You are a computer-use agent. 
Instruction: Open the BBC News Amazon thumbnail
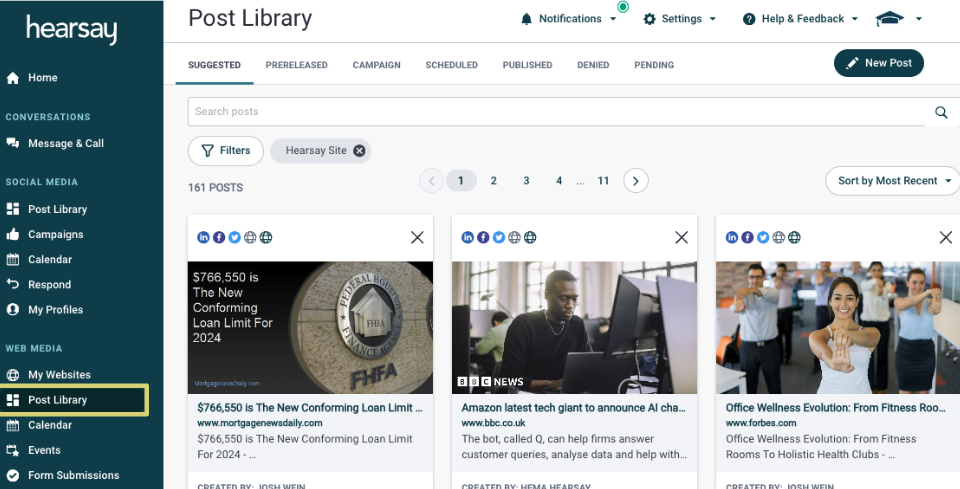coord(574,327)
